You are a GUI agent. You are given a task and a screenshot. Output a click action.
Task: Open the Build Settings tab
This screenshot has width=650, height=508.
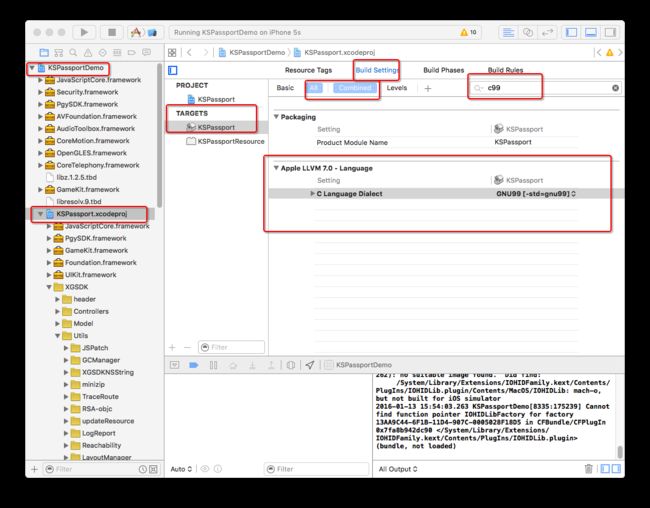pyautogui.click(x=376, y=70)
